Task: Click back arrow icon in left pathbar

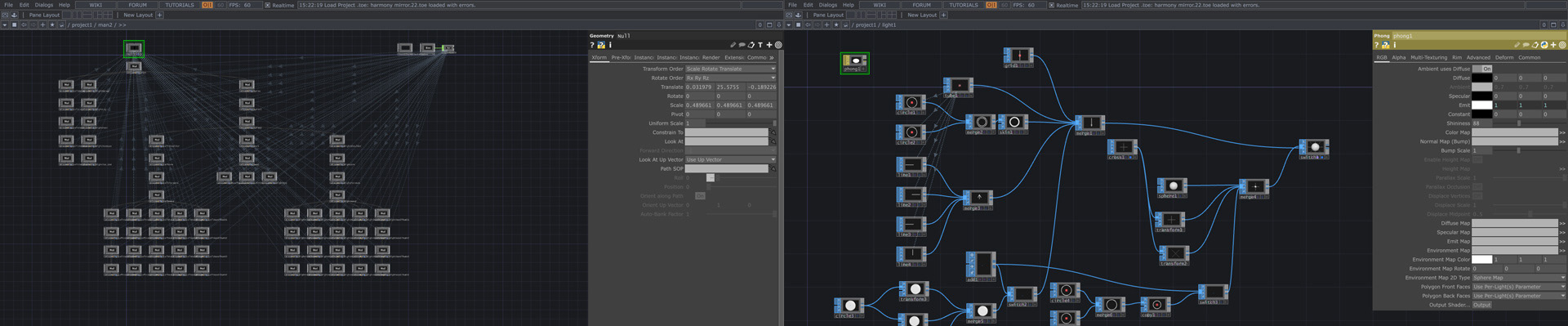Action: pyautogui.click(x=24, y=25)
